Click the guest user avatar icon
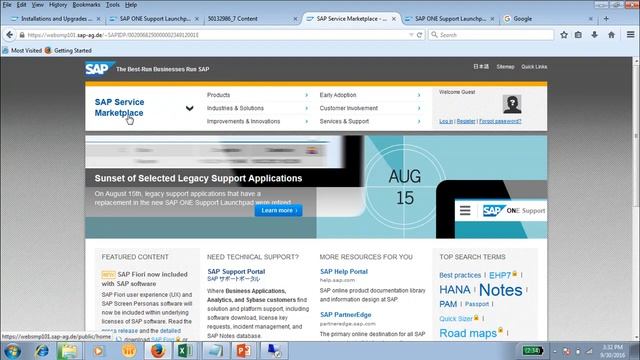Screen dimensions: 640x360 [x=512, y=104]
